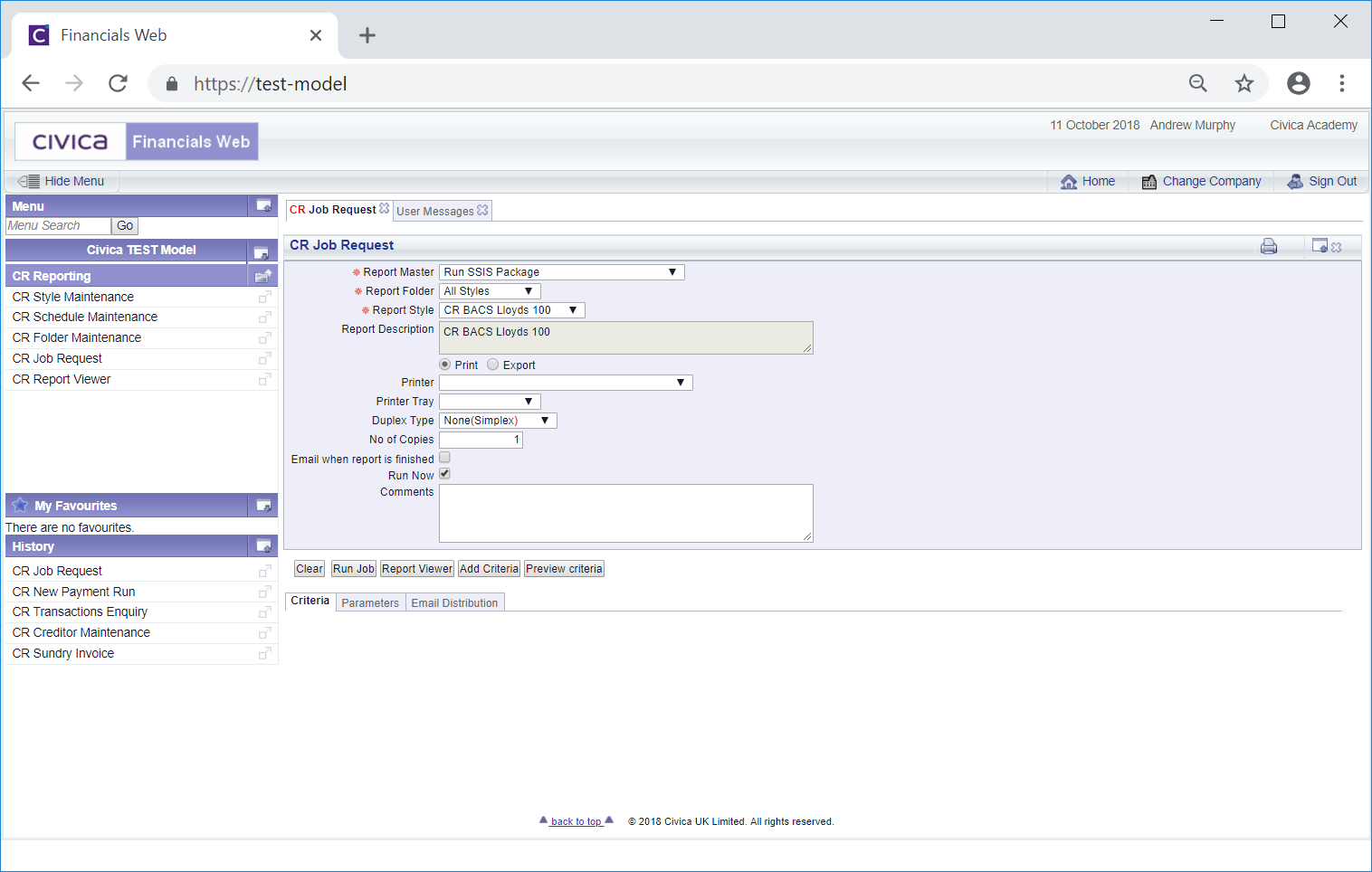Image resolution: width=1372 pixels, height=872 pixels.
Task: Select the Email Distribution tab
Action: pos(454,602)
